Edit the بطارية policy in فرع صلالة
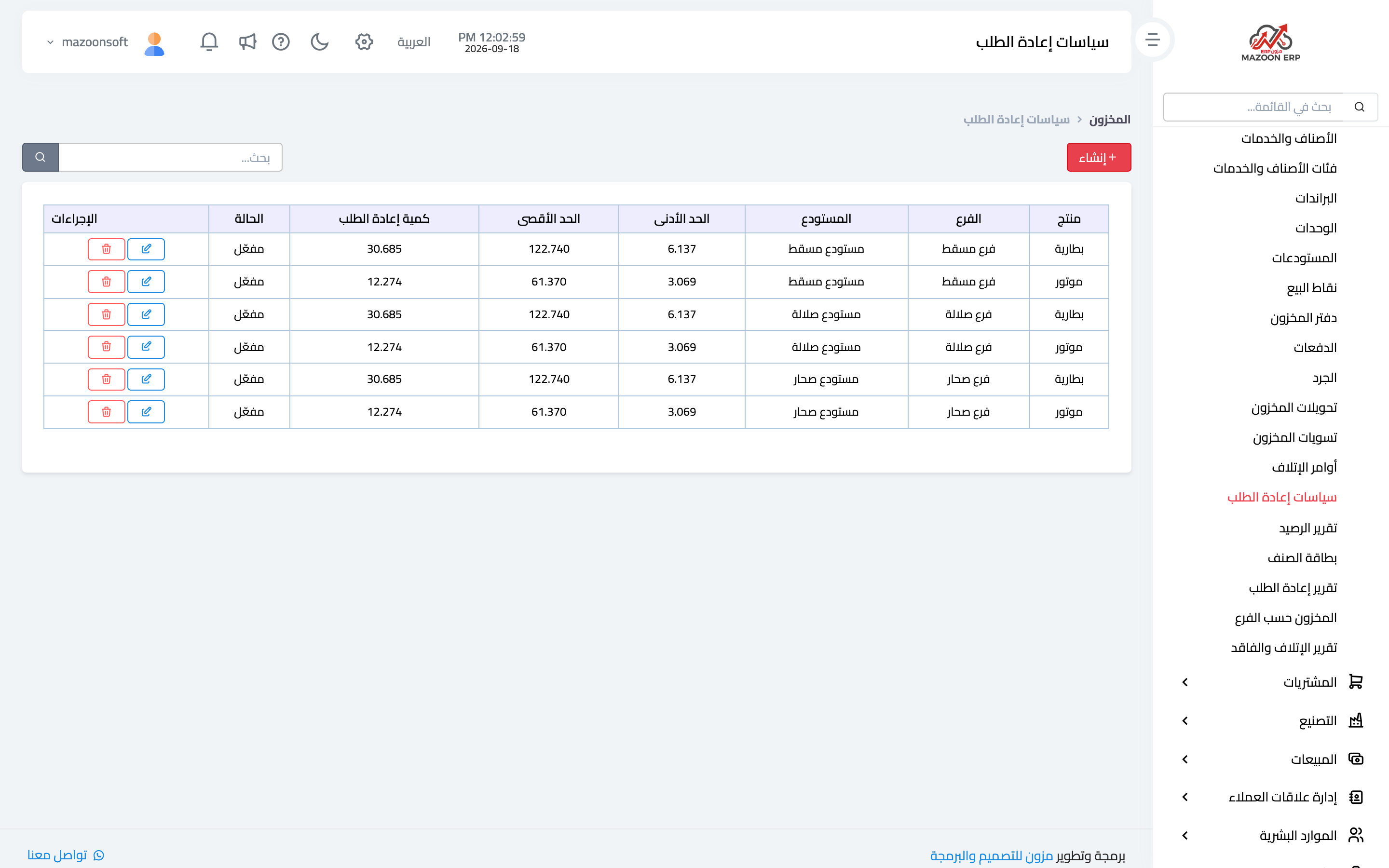Viewport: 1389px width, 868px height. click(x=146, y=314)
